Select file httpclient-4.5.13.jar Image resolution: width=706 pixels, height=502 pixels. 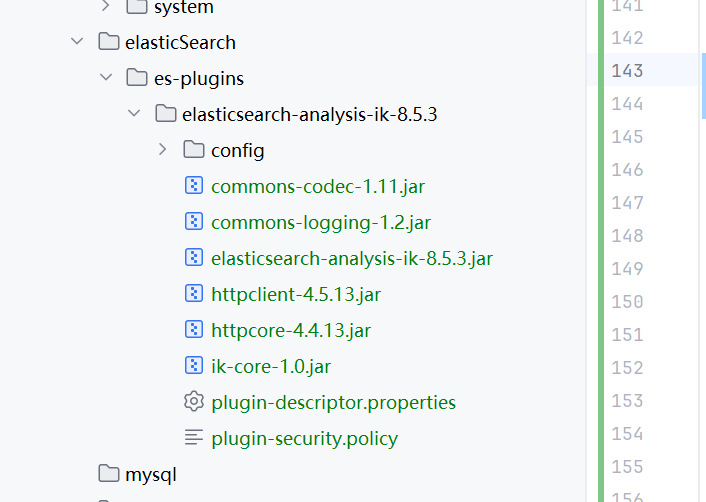coord(296,295)
